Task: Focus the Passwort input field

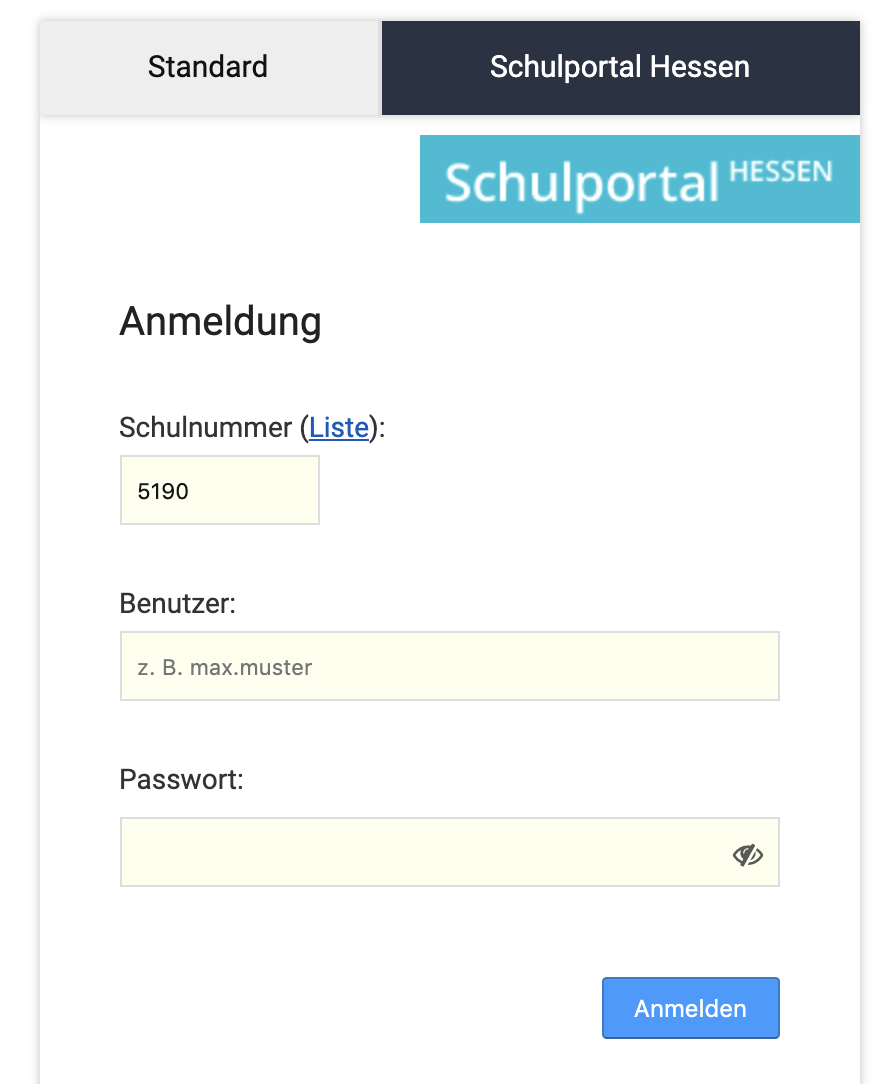Action: coord(420,852)
